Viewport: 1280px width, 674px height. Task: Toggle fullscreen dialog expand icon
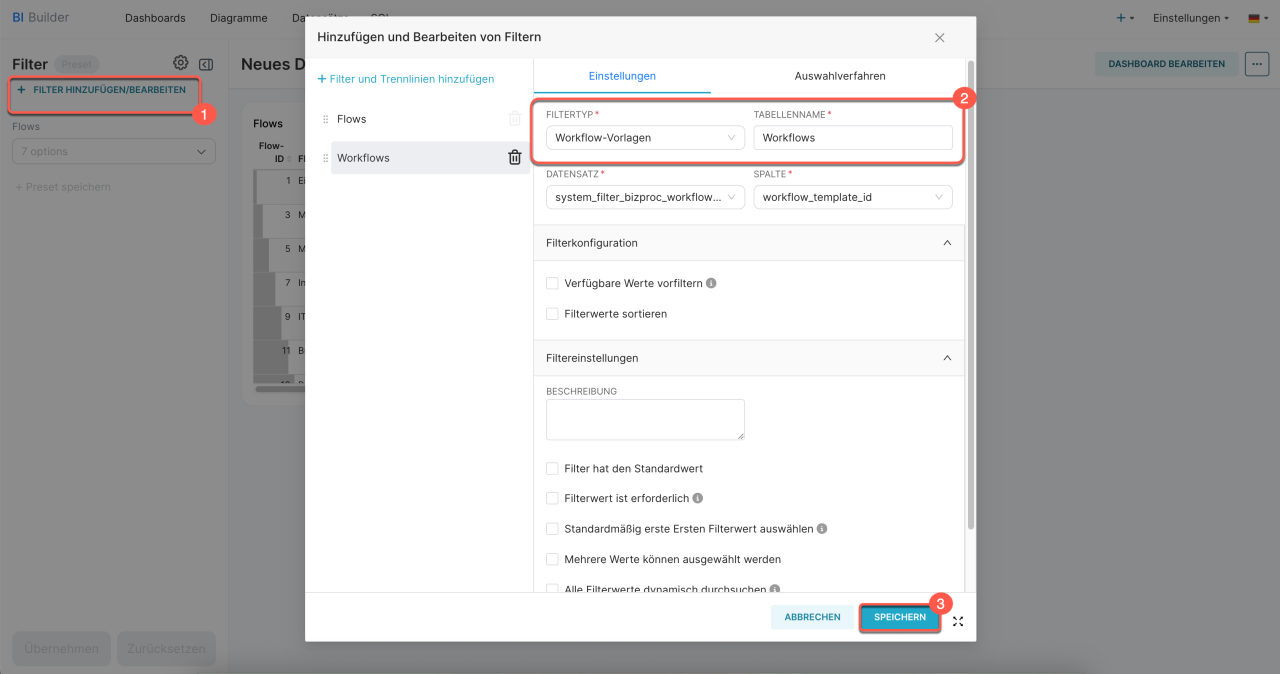point(958,621)
